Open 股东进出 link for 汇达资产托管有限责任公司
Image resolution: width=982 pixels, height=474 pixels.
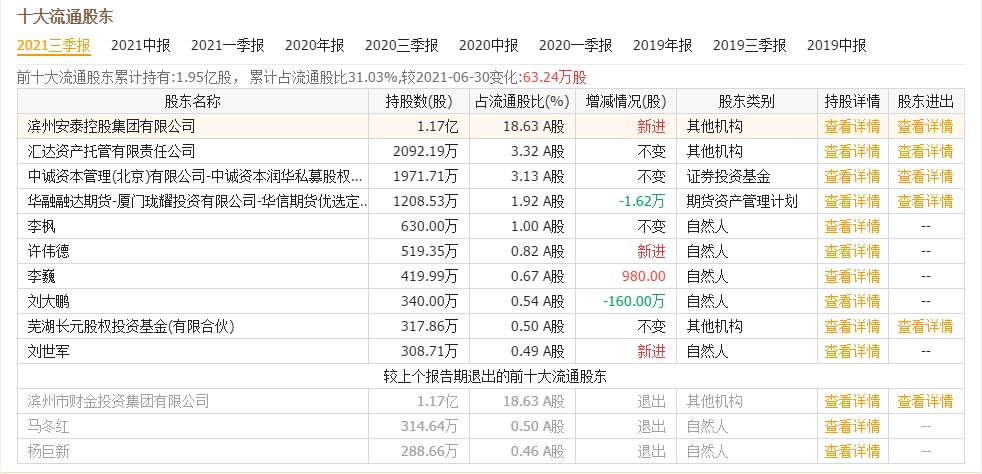[x=925, y=152]
